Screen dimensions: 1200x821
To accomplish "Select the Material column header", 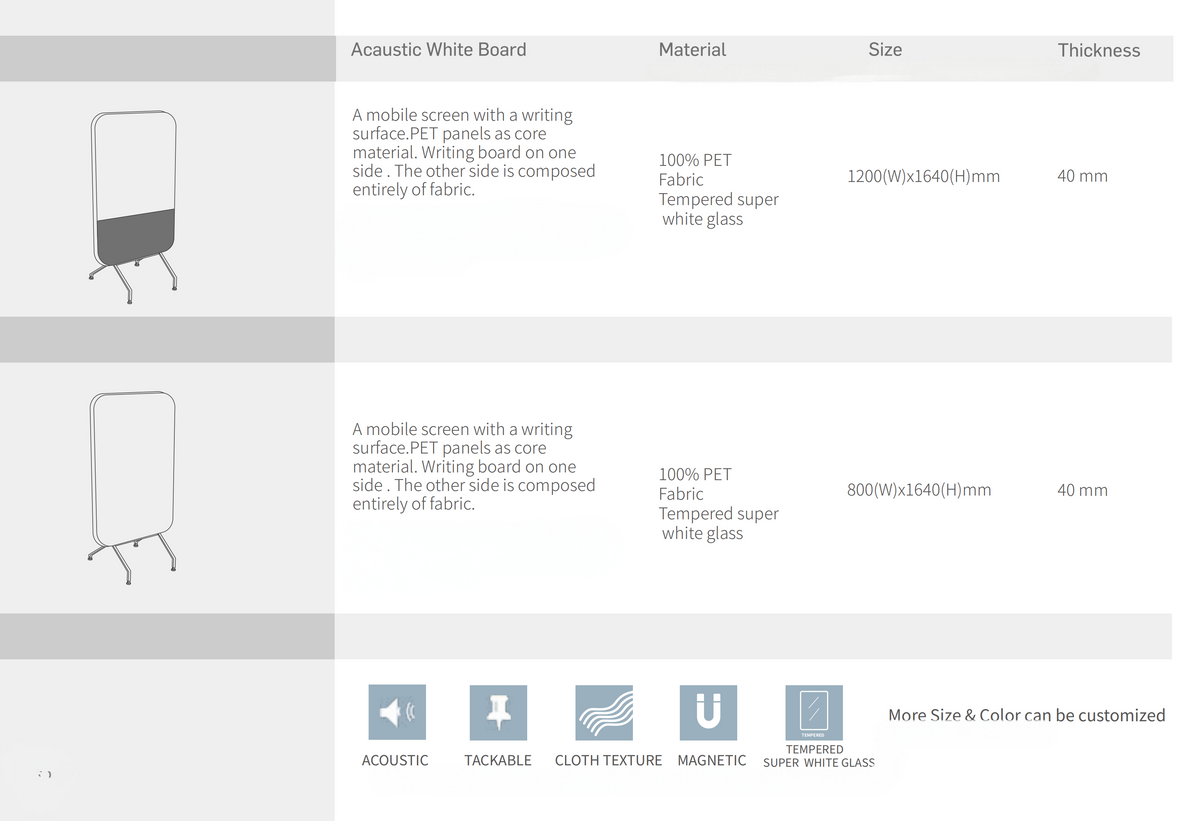I will click(692, 49).
